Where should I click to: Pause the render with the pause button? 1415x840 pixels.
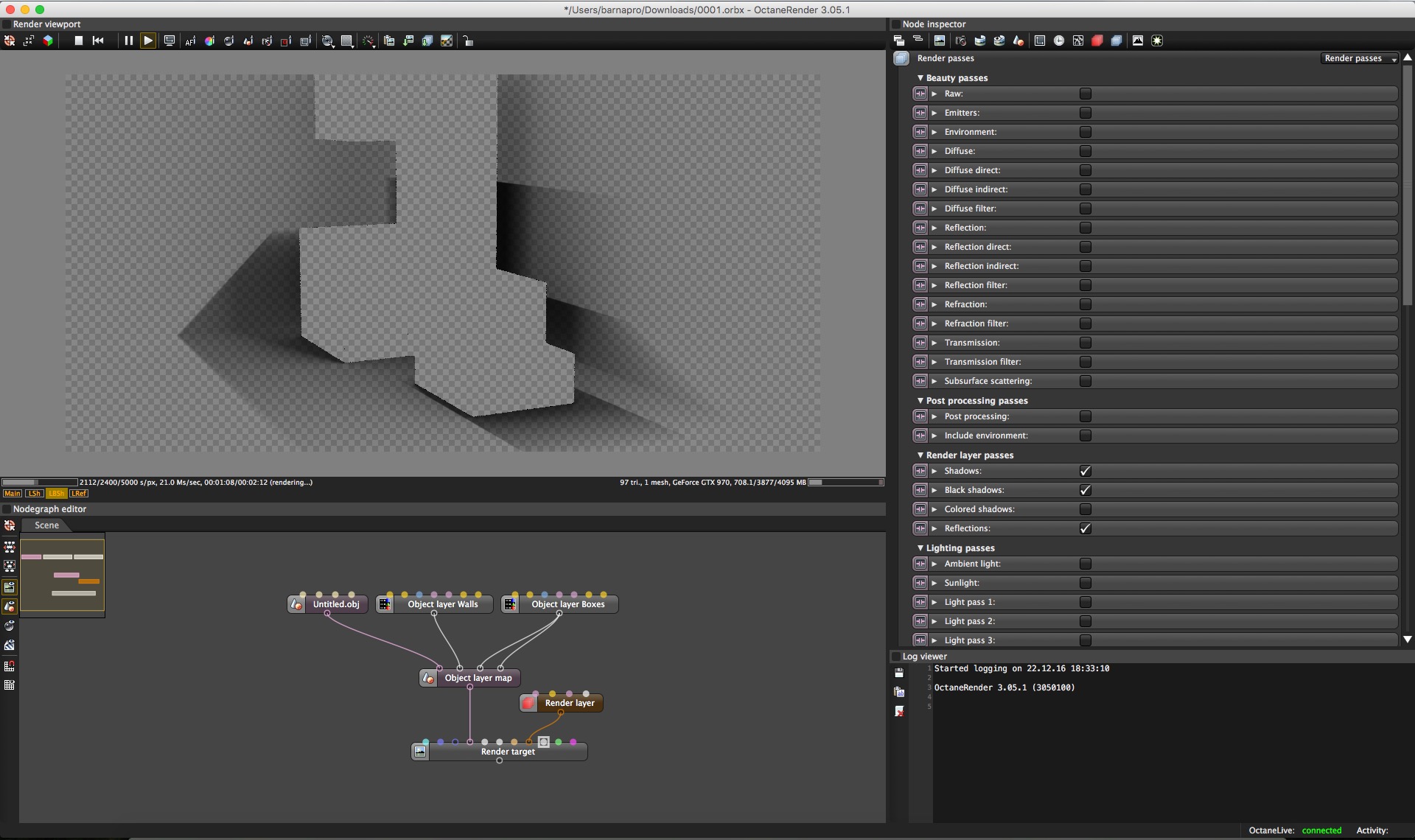128,41
